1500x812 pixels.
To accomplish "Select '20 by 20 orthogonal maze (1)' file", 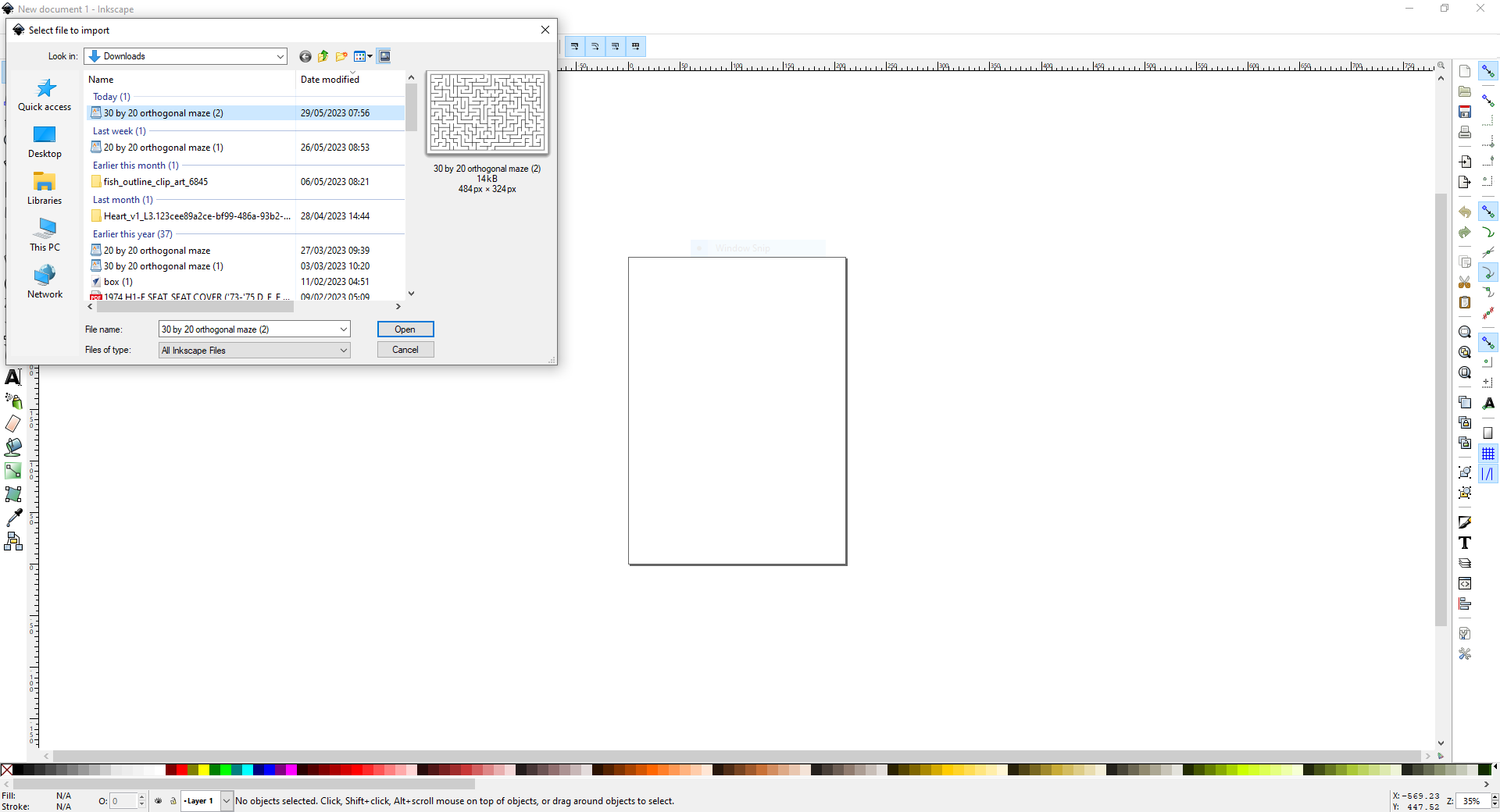I will (163, 148).
